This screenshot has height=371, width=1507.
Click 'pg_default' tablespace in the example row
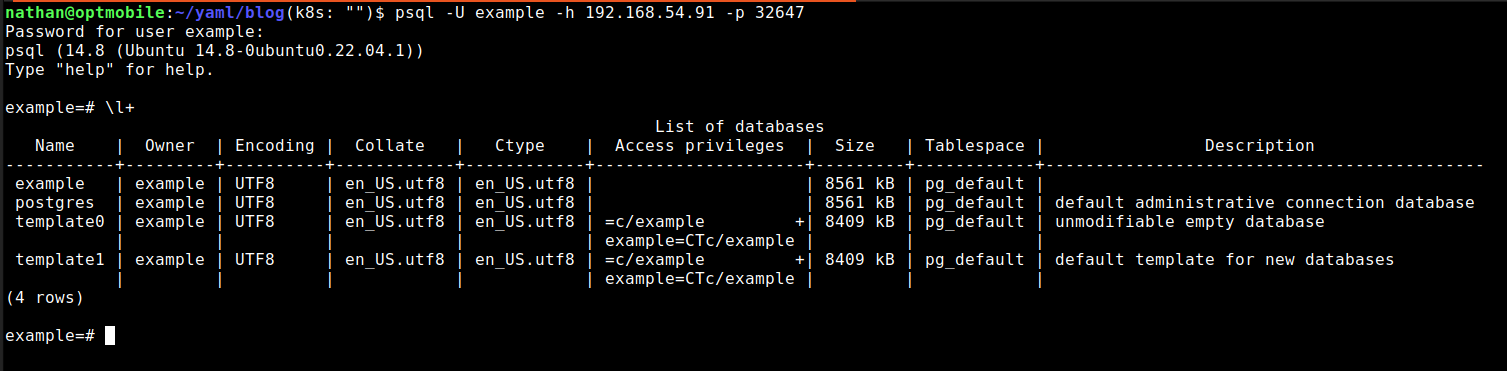point(975,184)
